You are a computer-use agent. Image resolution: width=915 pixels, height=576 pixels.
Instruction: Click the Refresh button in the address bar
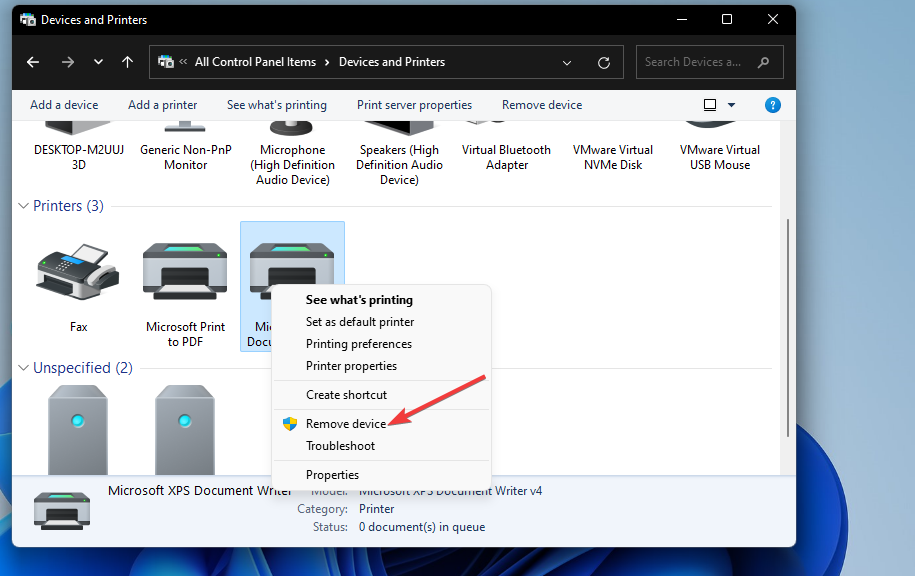coord(603,61)
